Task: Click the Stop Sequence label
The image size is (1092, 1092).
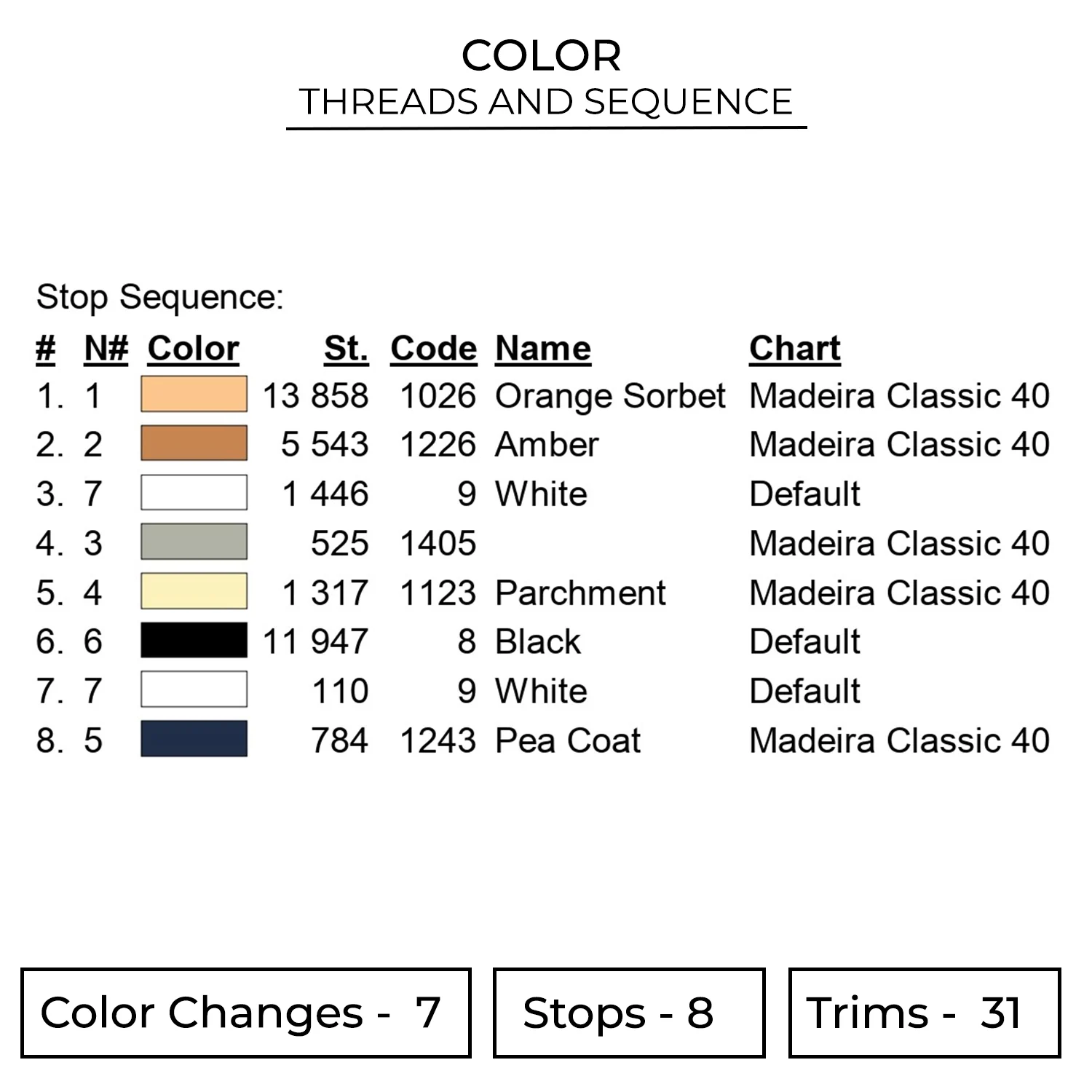Action: [x=159, y=297]
